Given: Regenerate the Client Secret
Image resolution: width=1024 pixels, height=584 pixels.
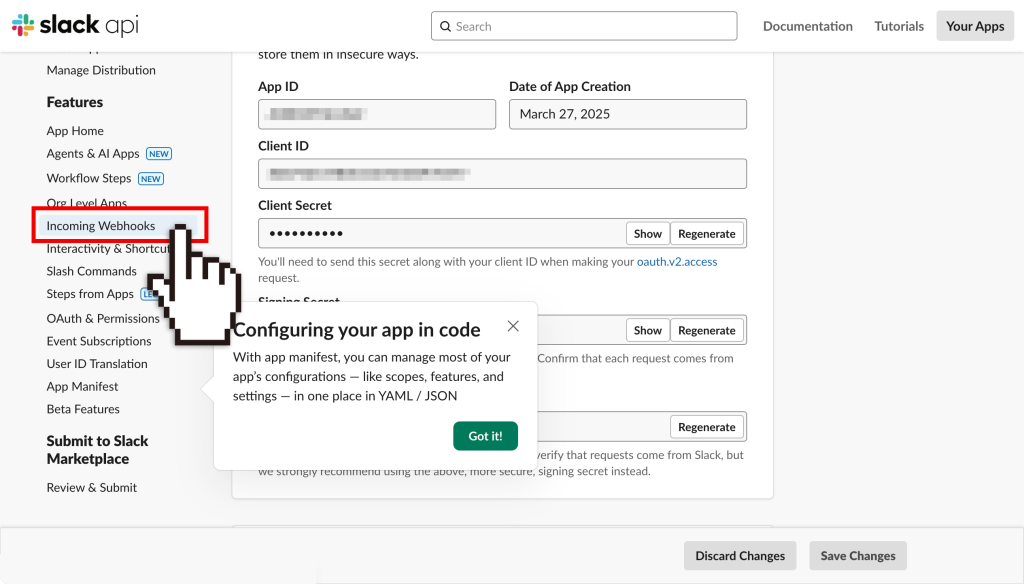Looking at the screenshot, I should pyautogui.click(x=706, y=234).
